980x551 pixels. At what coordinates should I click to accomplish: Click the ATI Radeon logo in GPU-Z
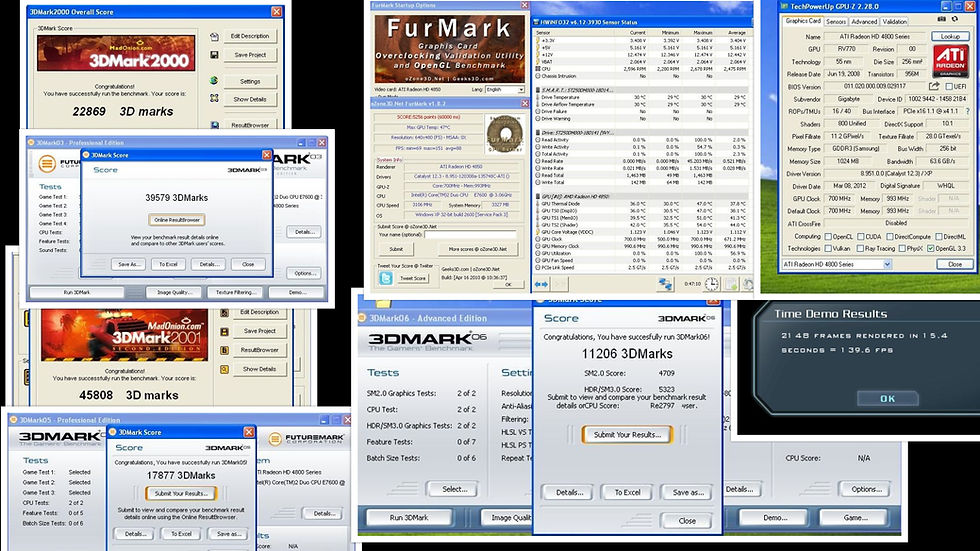tap(951, 61)
